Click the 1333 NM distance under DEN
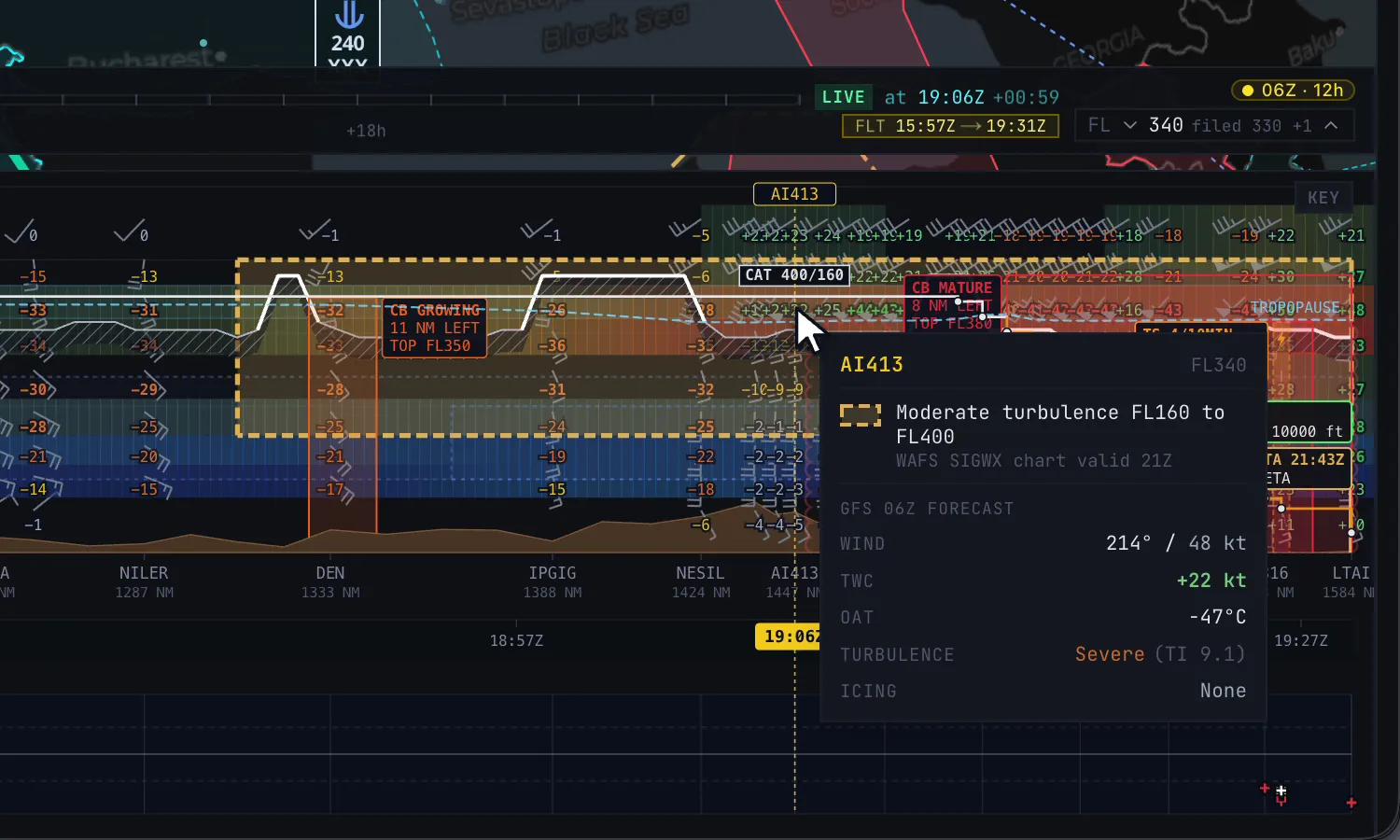Image resolution: width=1400 pixels, height=840 pixels. click(330, 593)
